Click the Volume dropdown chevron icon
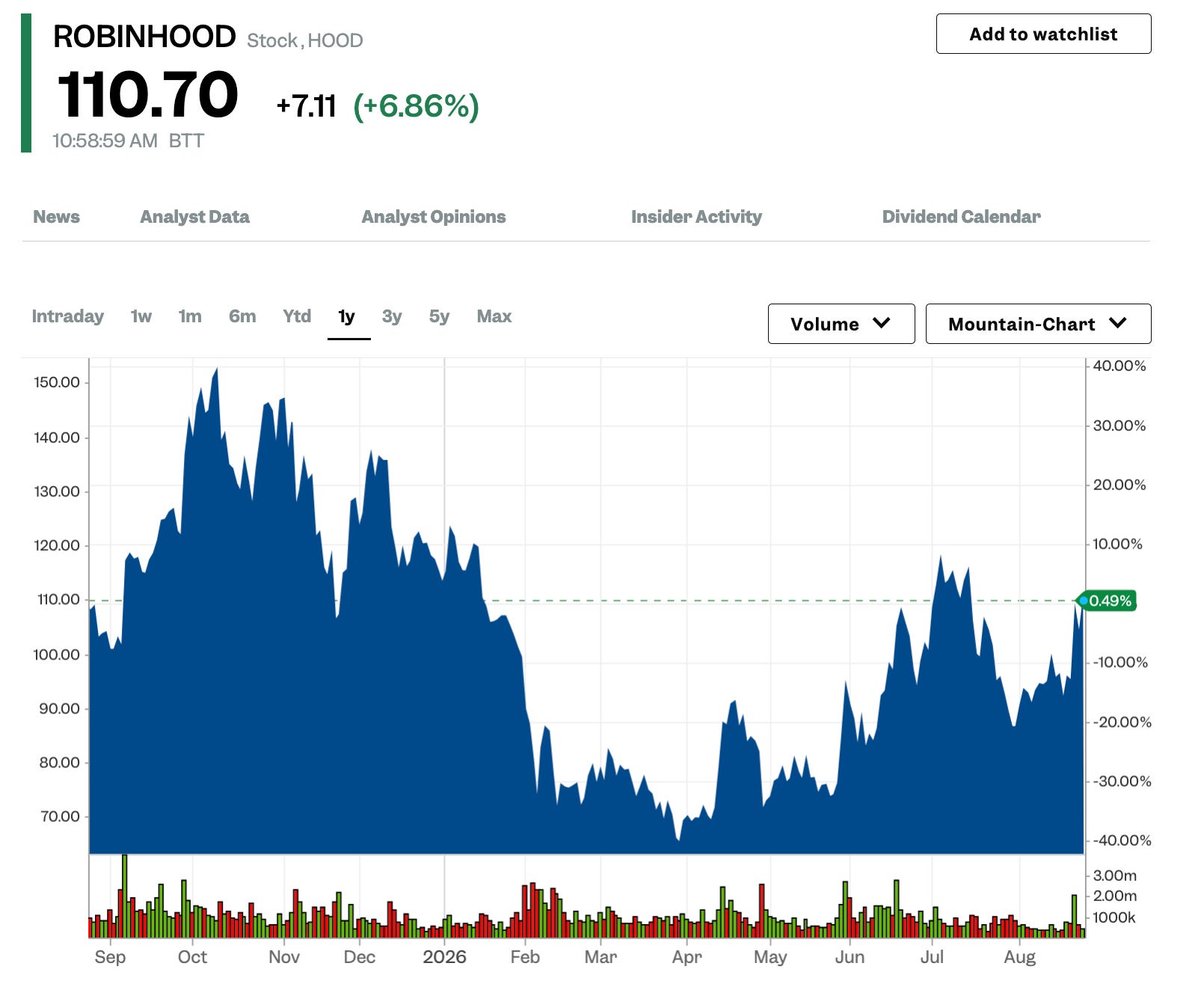The height and width of the screenshot is (981, 1204). pos(882,323)
